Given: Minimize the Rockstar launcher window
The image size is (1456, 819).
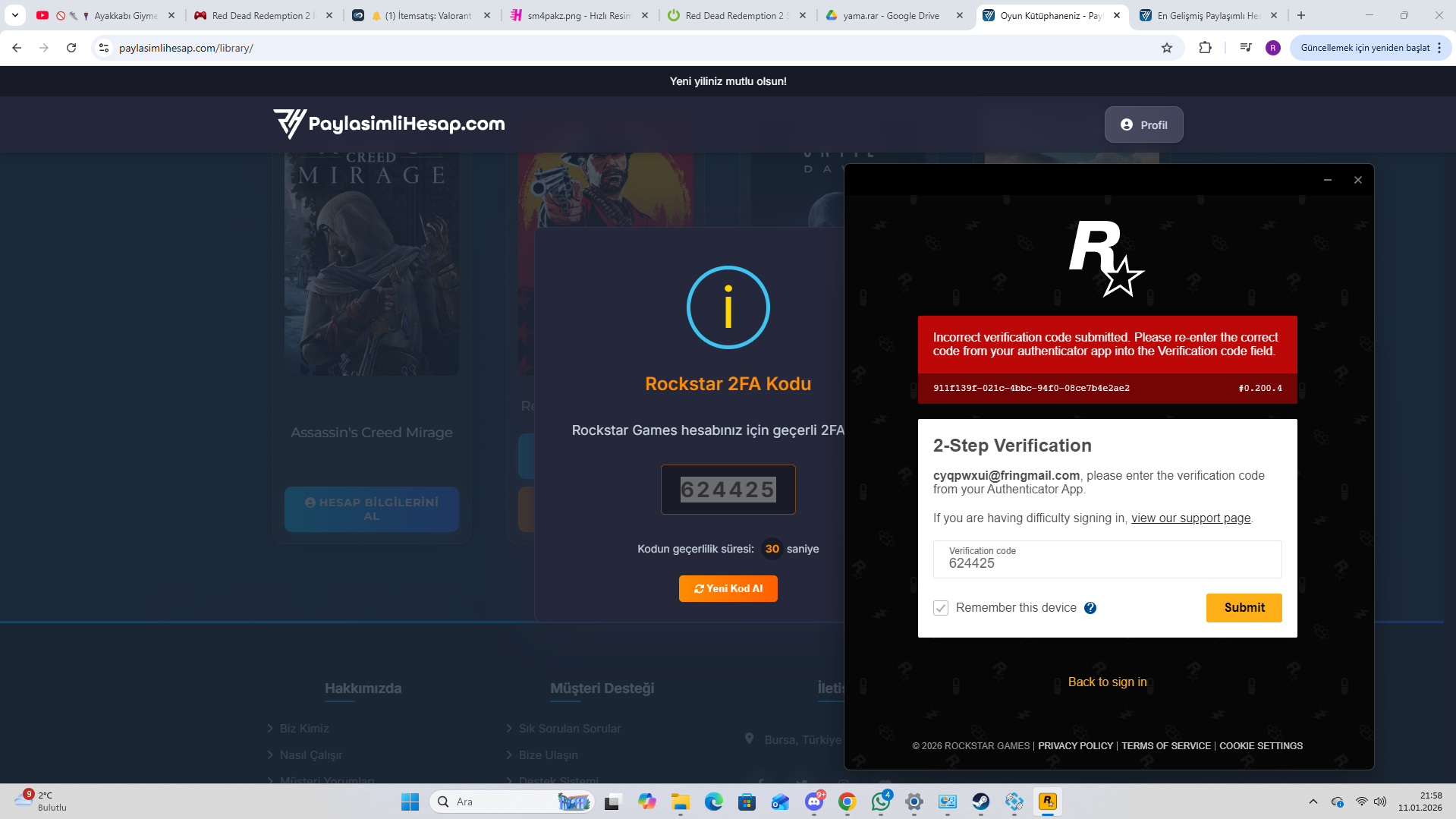Looking at the screenshot, I should 1328,180.
